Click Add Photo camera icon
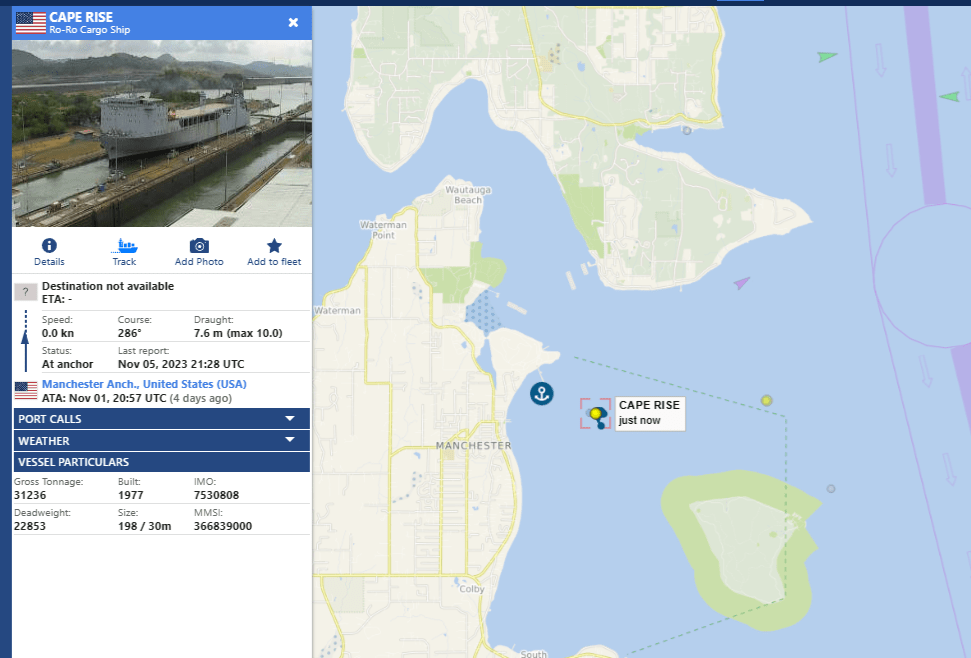The width and height of the screenshot is (971, 658). [199, 246]
